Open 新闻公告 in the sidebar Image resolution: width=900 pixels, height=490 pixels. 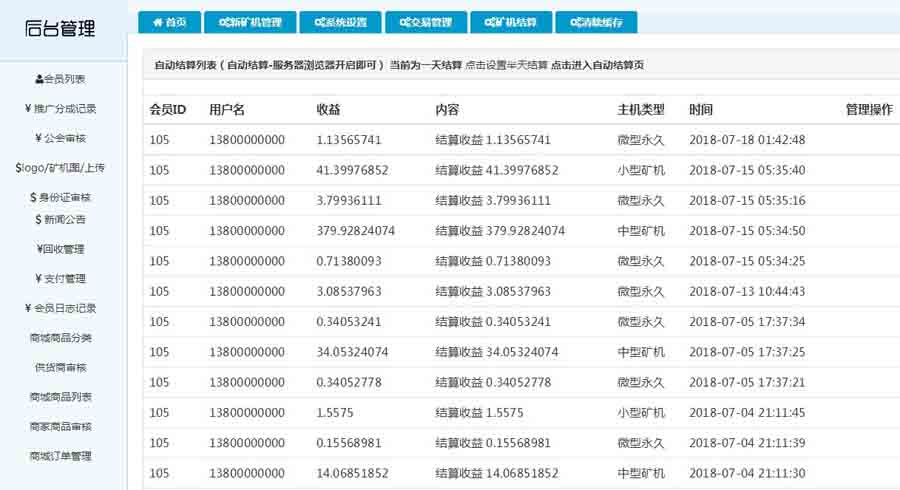(63, 219)
